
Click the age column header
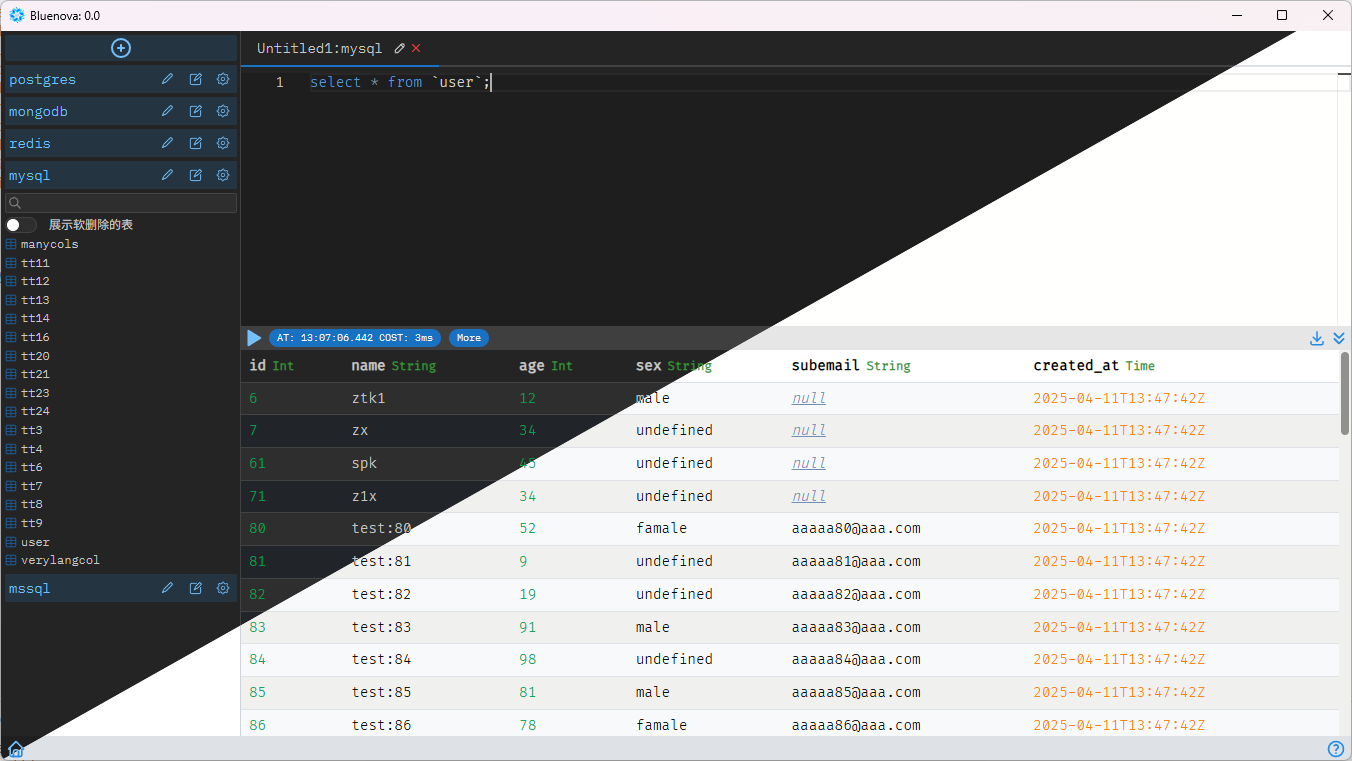[545, 366]
